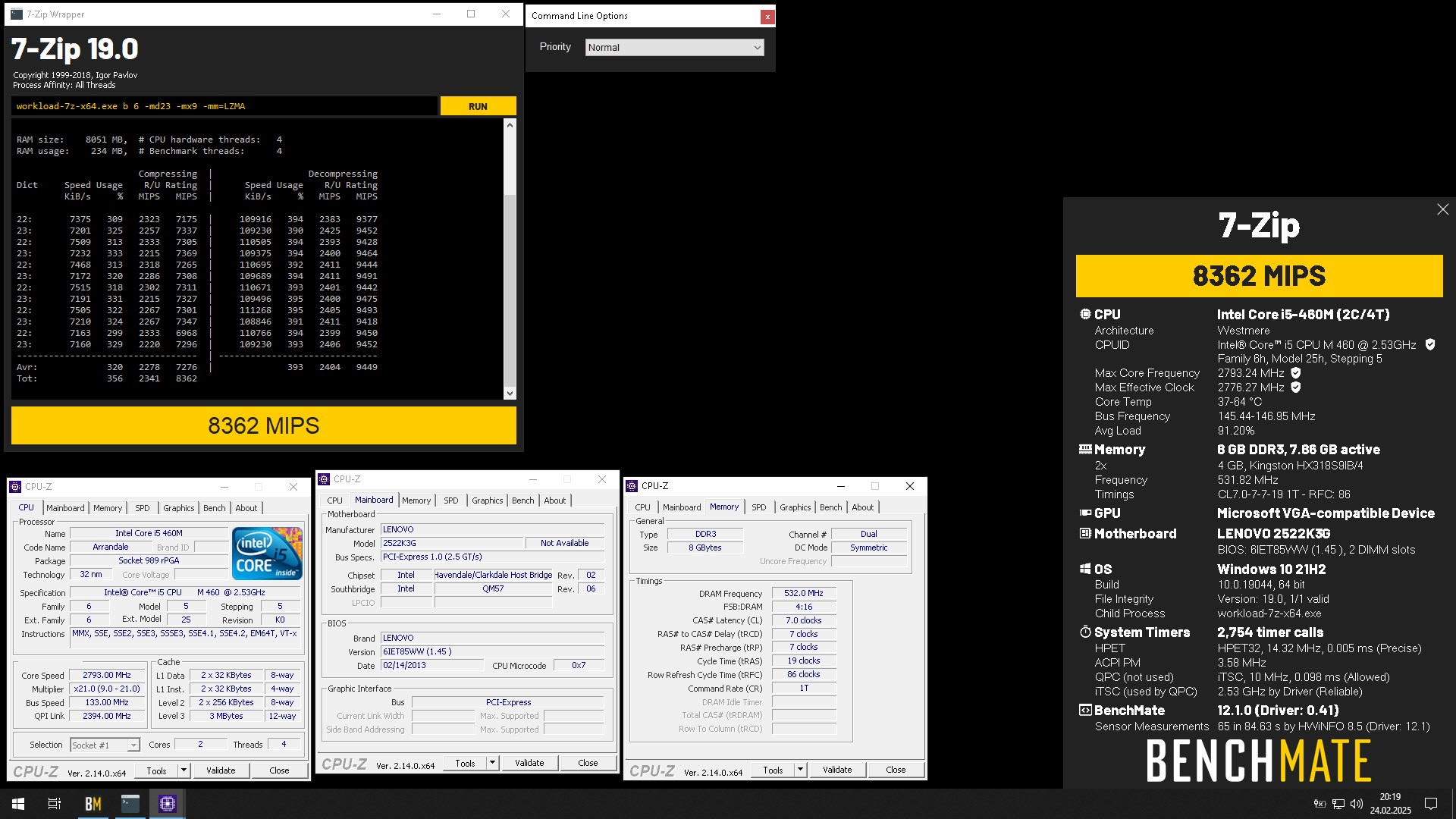Click the left CPU-Z window title icon

click(x=16, y=487)
